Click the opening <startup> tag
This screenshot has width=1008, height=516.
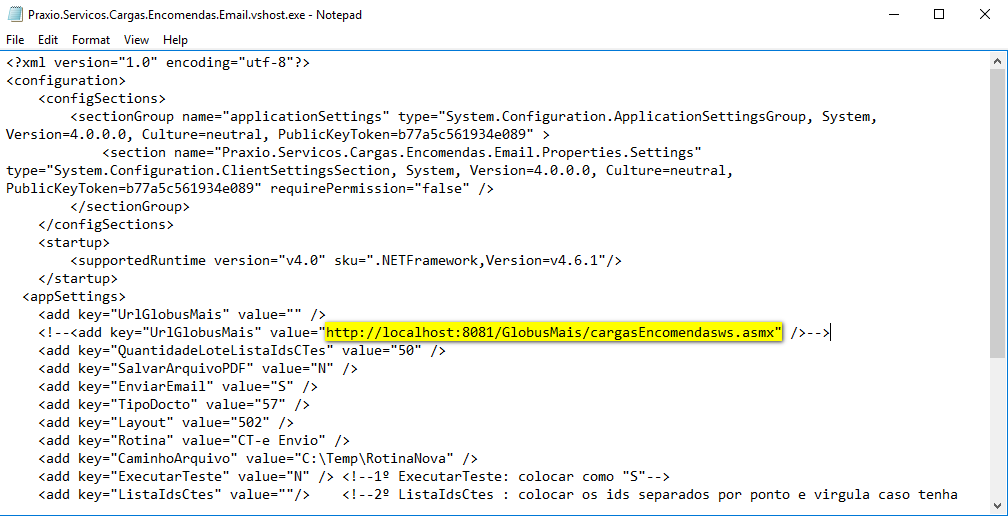74,243
